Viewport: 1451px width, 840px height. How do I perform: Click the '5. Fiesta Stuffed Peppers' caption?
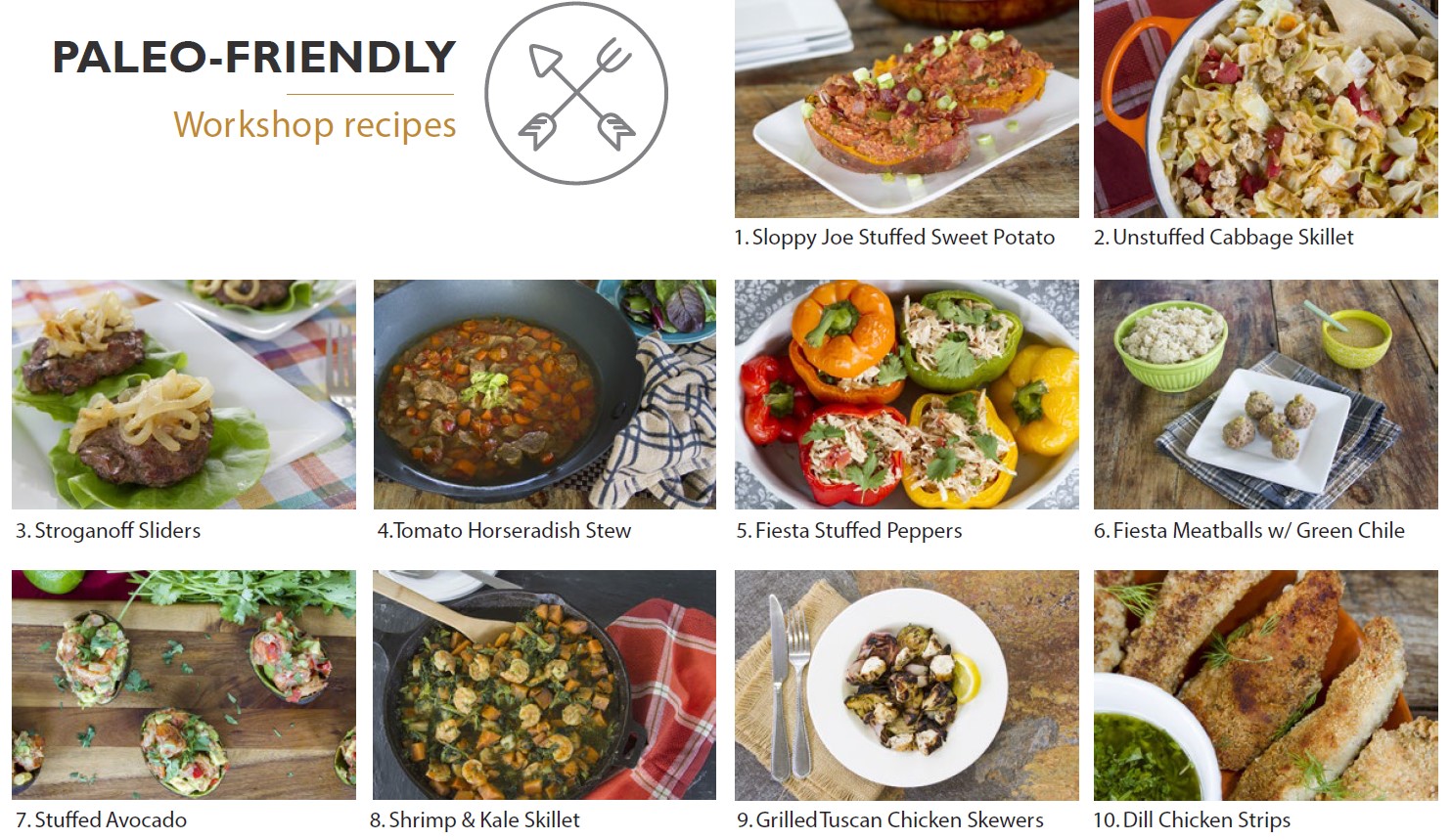(849, 531)
